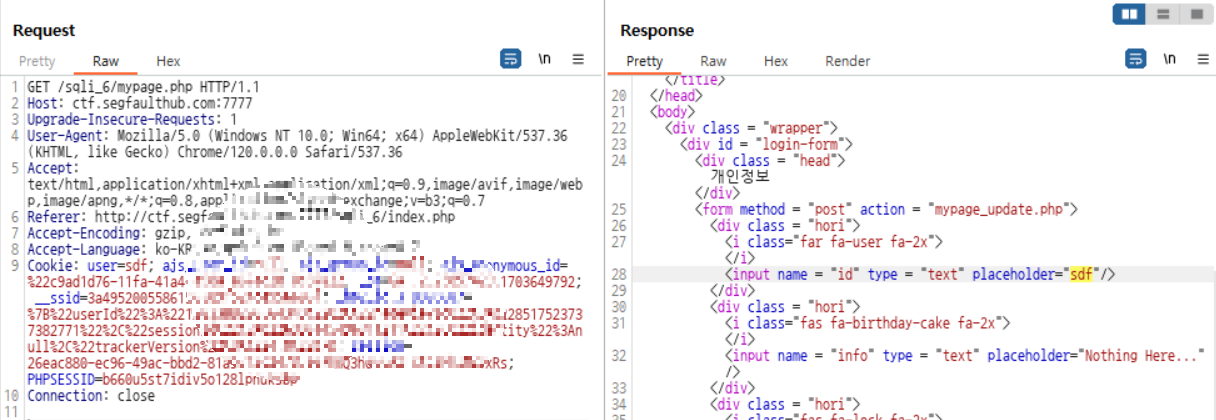Switch Request view to Hex tab
1216x420 pixels.
click(168, 61)
